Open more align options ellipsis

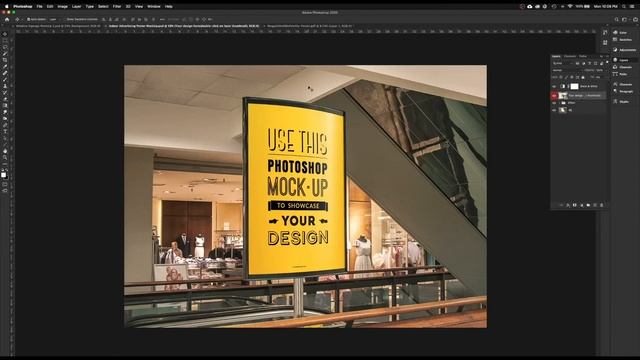pyautogui.click(x=162, y=19)
